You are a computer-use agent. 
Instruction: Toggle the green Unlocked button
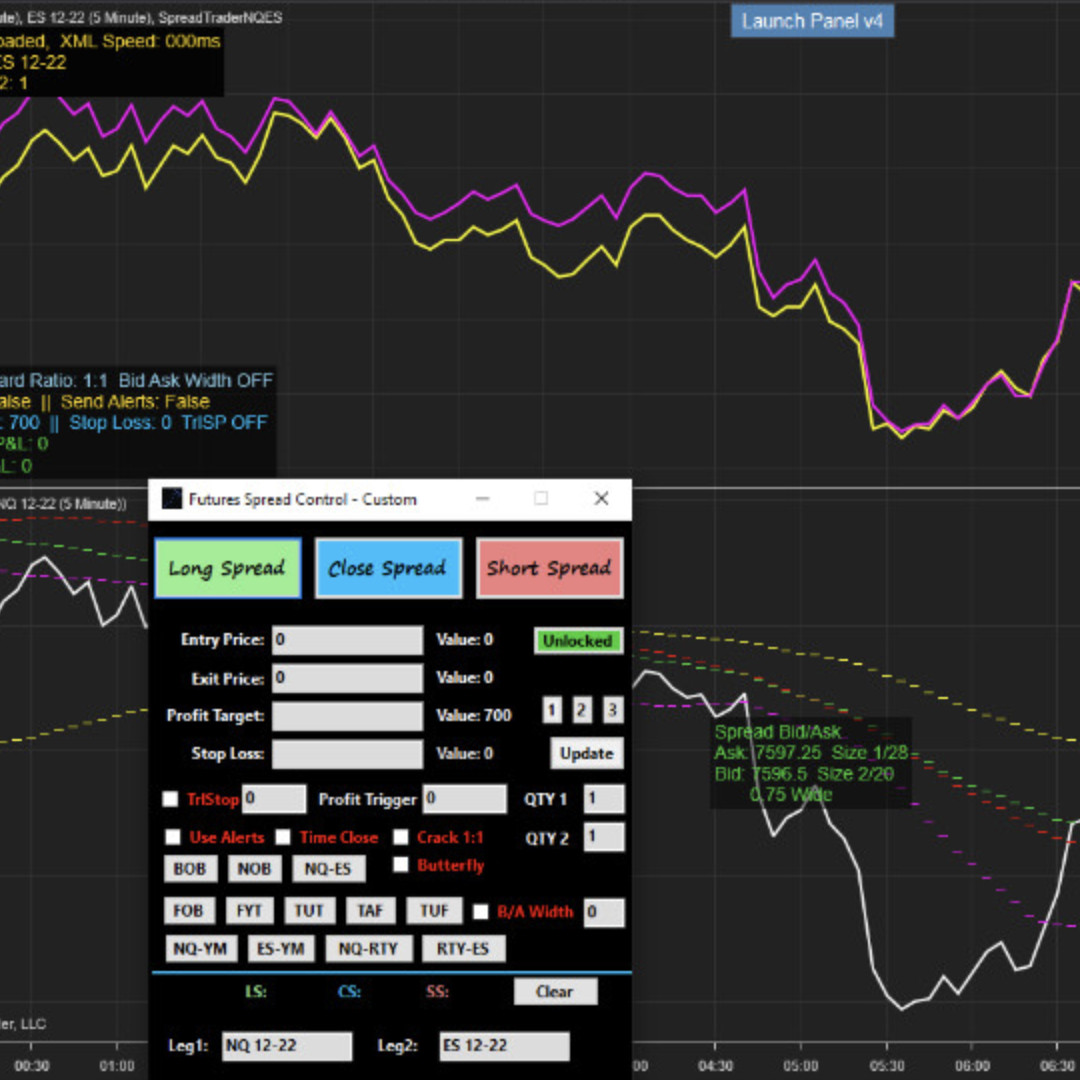click(578, 641)
